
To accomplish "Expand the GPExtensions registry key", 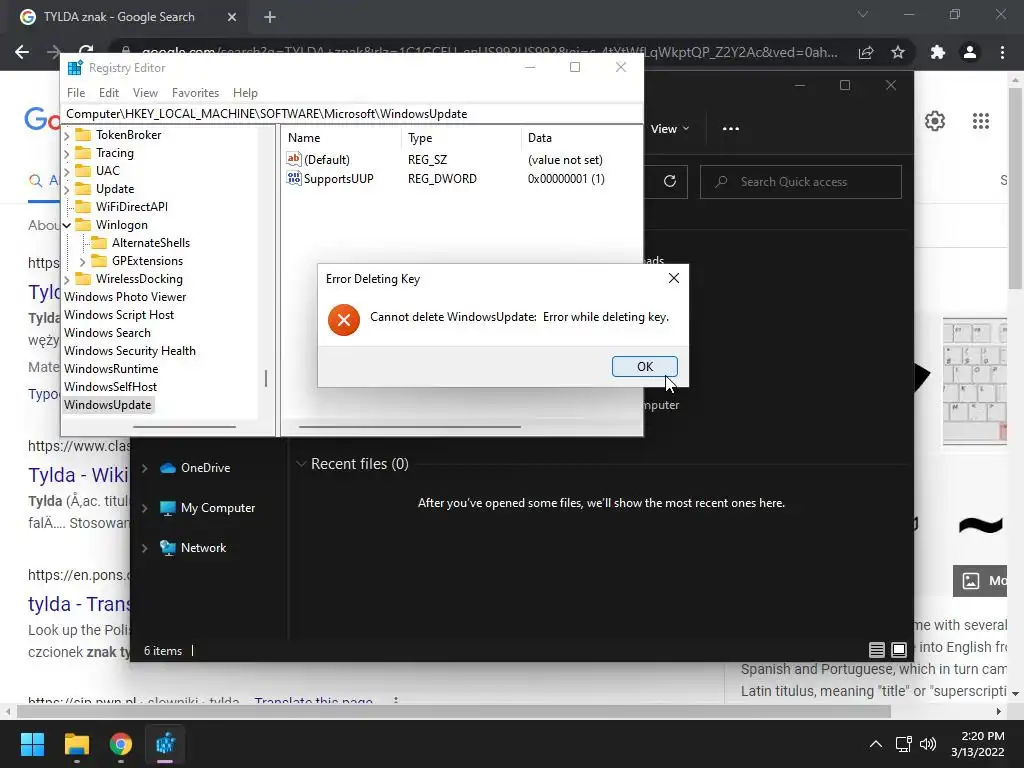I will coord(82,261).
